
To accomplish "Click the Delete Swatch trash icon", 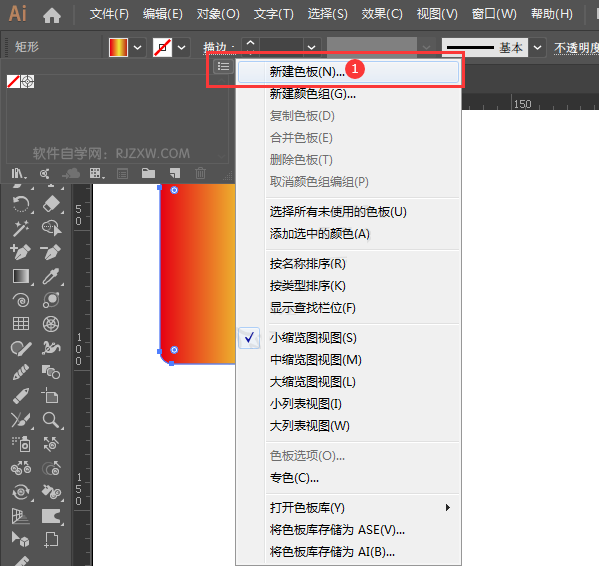I will coord(200,173).
